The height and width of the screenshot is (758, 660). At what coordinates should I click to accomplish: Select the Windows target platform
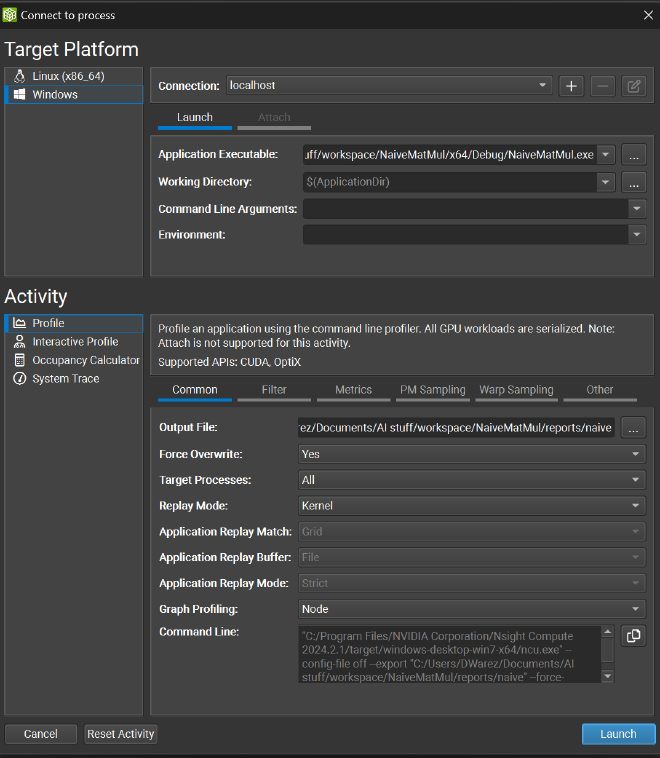tap(73, 94)
